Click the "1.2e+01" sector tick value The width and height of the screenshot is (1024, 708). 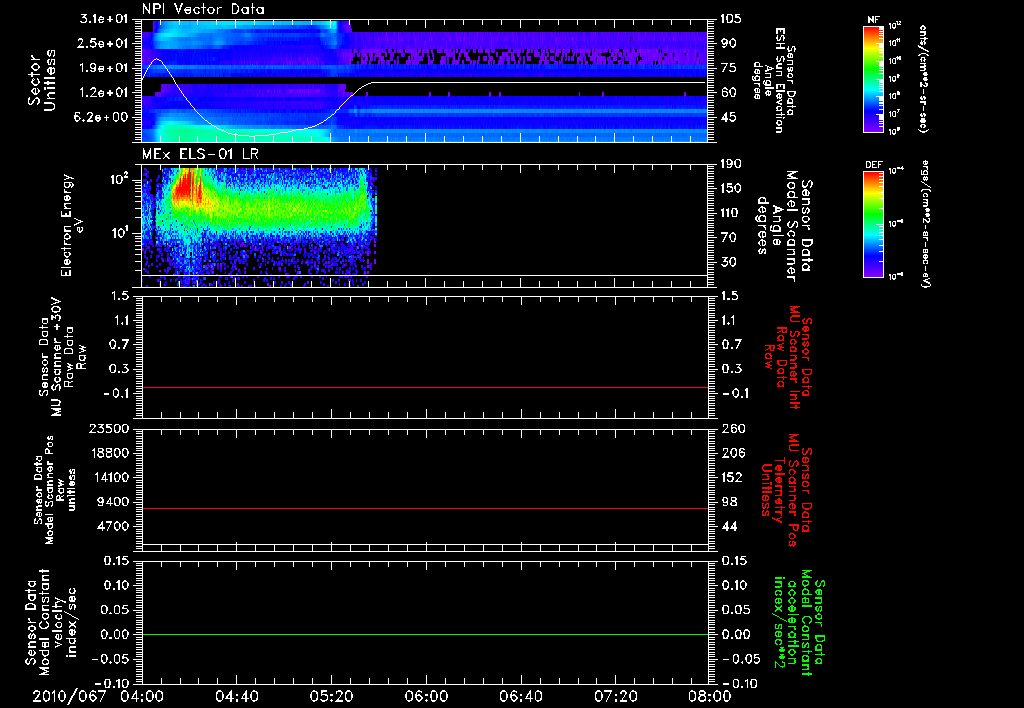coord(103,93)
